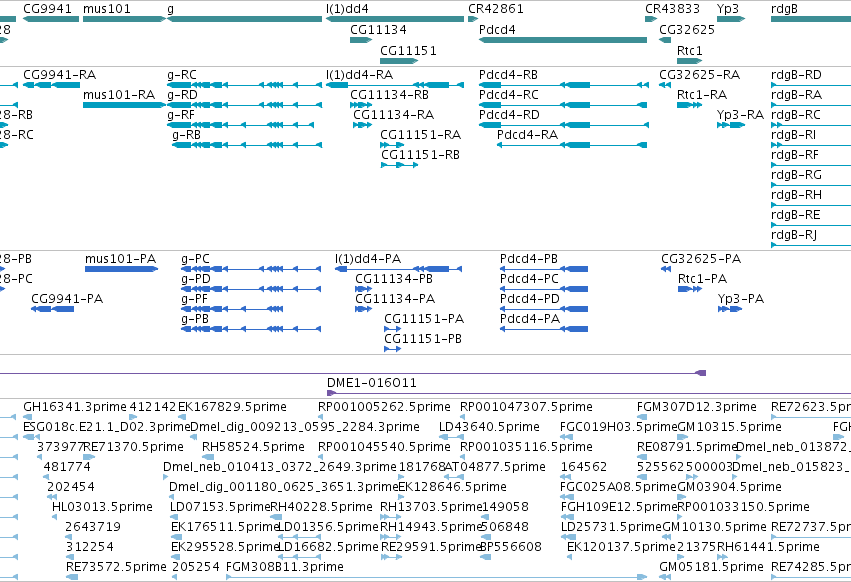The height and width of the screenshot is (582, 851).
Task: Select the Rtc1-RA transcript label
Action: click(x=702, y=94)
